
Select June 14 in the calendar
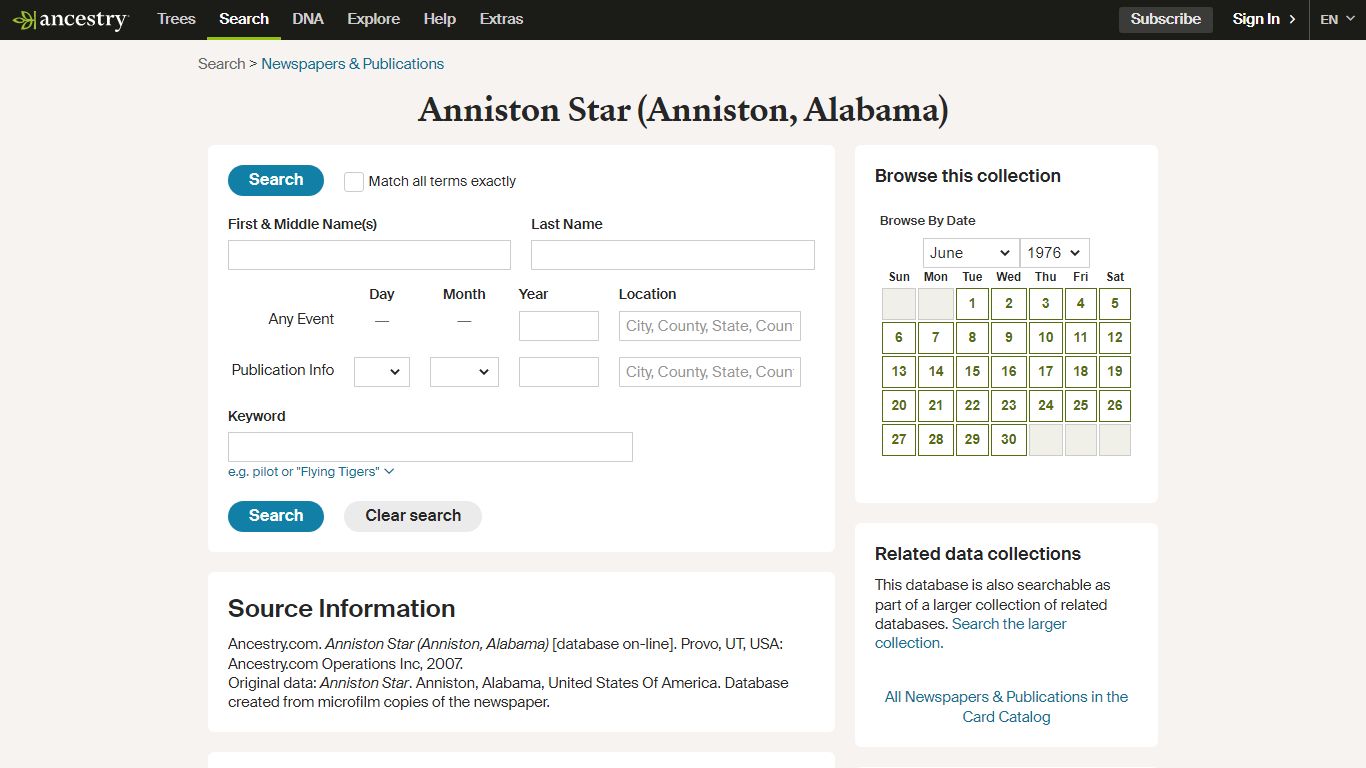[936, 372]
